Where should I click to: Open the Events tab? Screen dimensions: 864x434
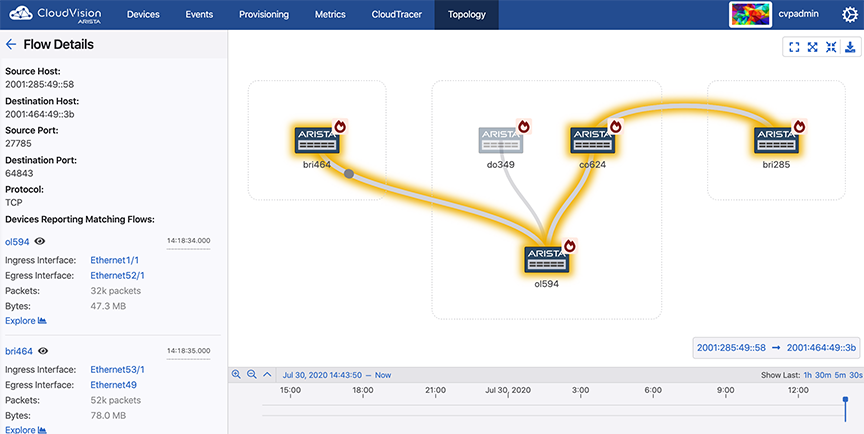(199, 15)
